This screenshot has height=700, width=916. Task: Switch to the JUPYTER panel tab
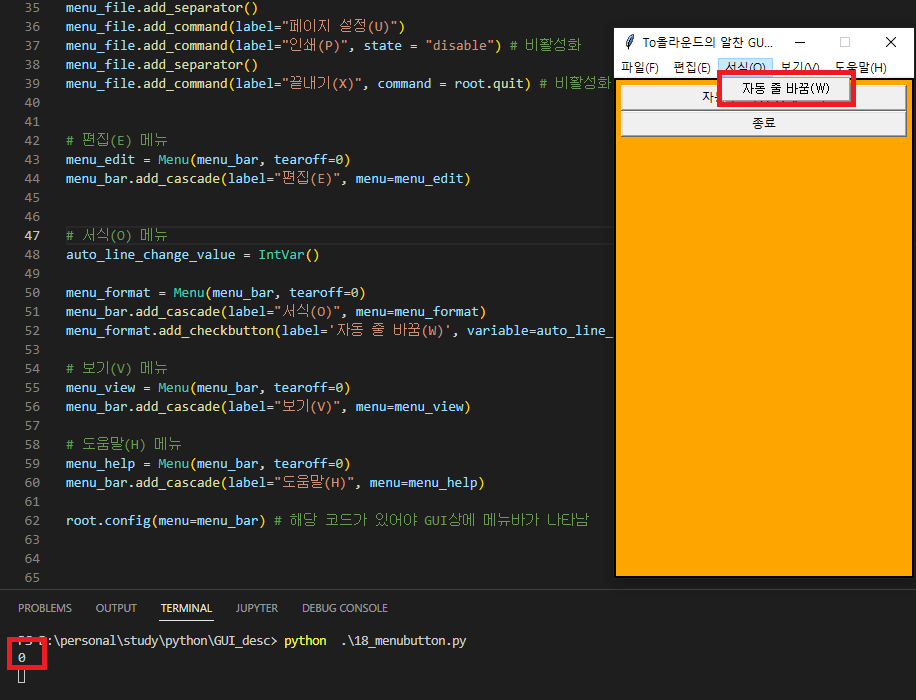[x=256, y=608]
